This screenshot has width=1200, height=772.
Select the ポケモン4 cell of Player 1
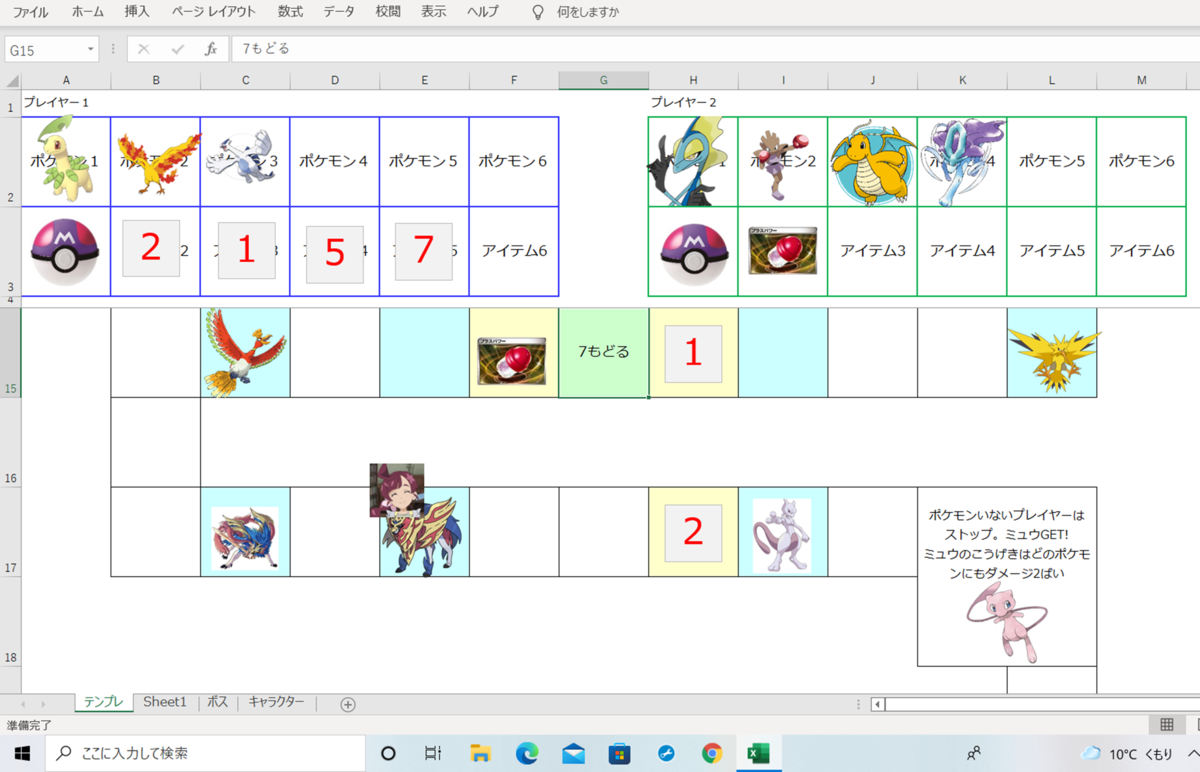click(335, 161)
